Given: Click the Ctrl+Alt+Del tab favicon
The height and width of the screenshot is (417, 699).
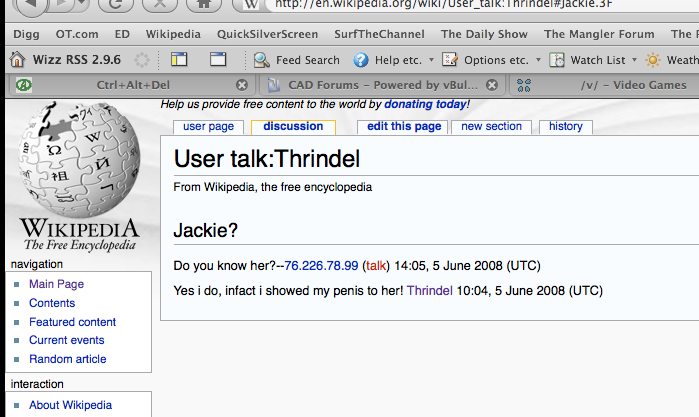Looking at the screenshot, I should coord(24,85).
